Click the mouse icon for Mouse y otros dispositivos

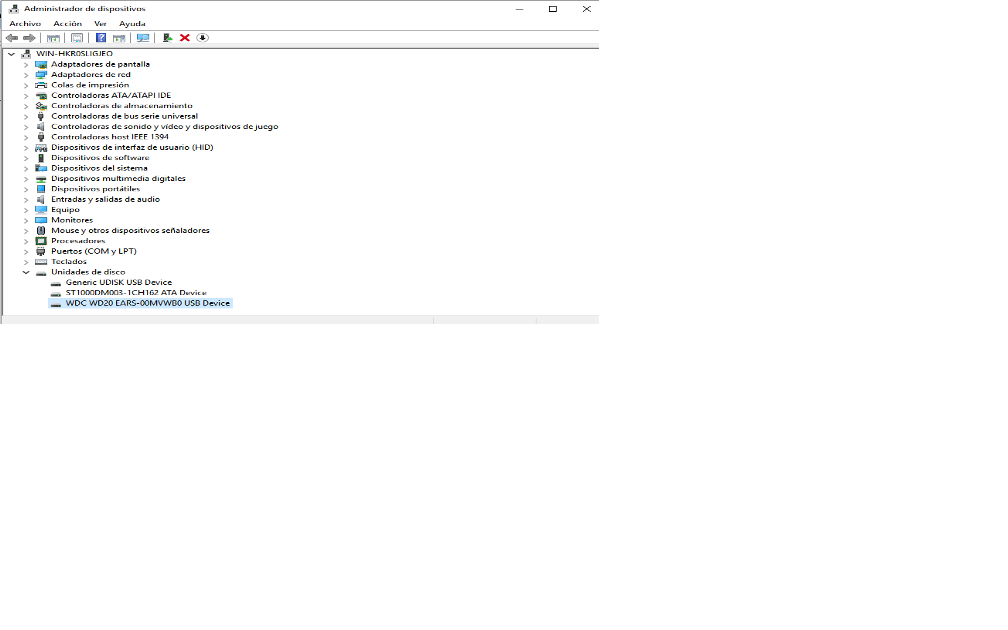pyautogui.click(x=41, y=230)
